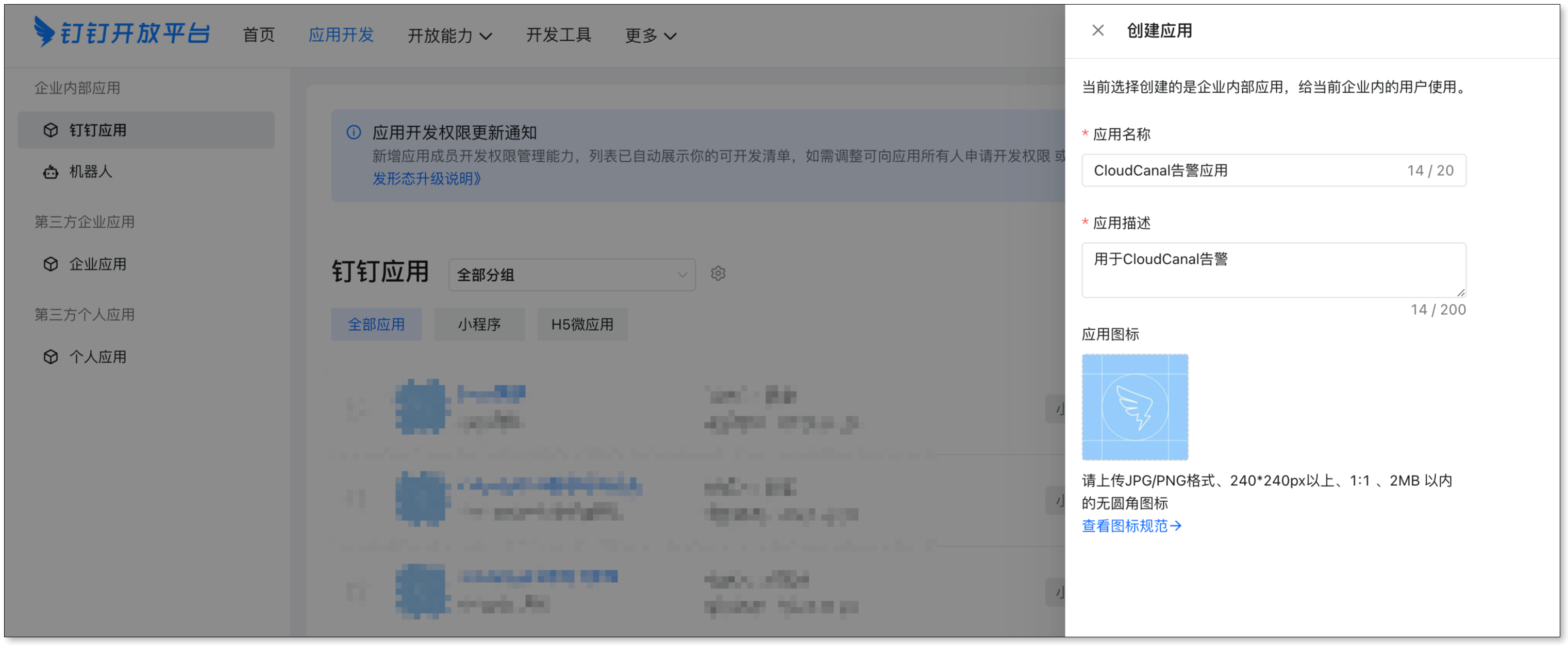Open the 更多 dropdown menu
The width and height of the screenshot is (1568, 645).
[x=650, y=36]
